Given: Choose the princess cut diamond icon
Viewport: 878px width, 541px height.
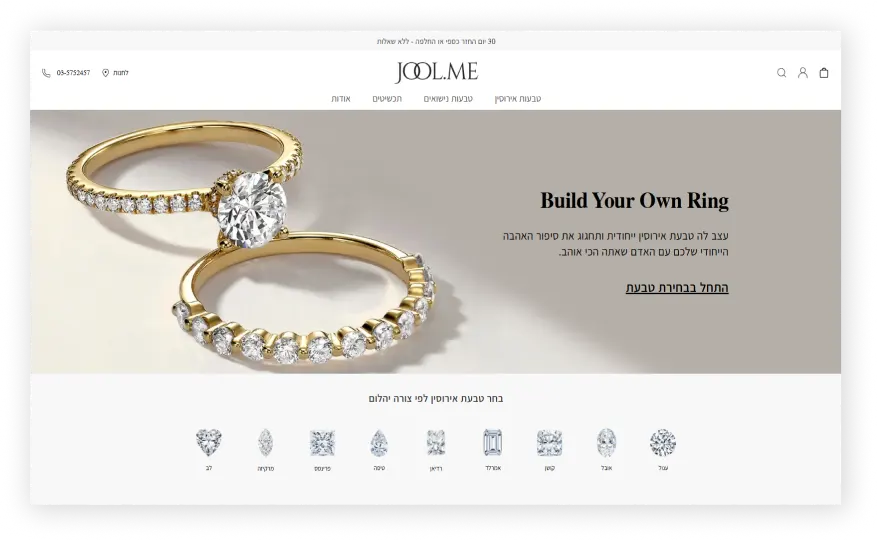Looking at the screenshot, I should coord(323,443).
